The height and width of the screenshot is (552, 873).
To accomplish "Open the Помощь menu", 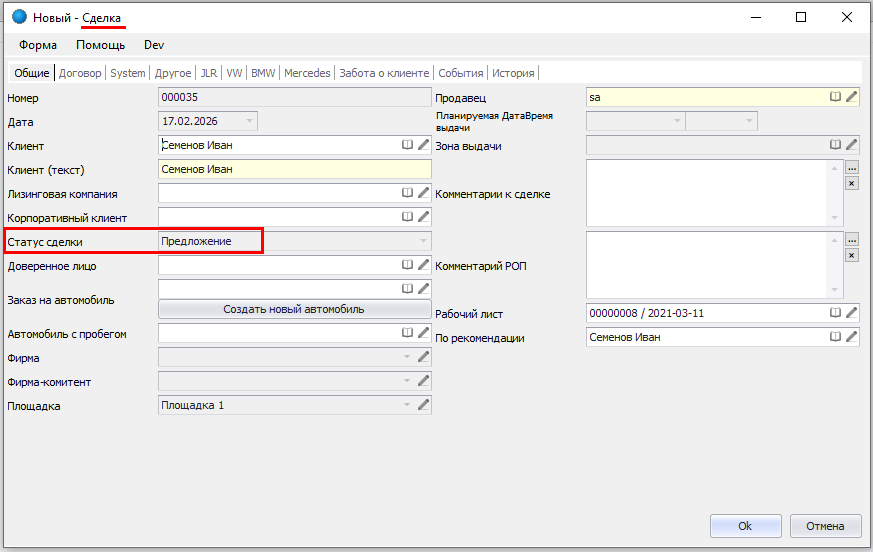I will click(101, 45).
